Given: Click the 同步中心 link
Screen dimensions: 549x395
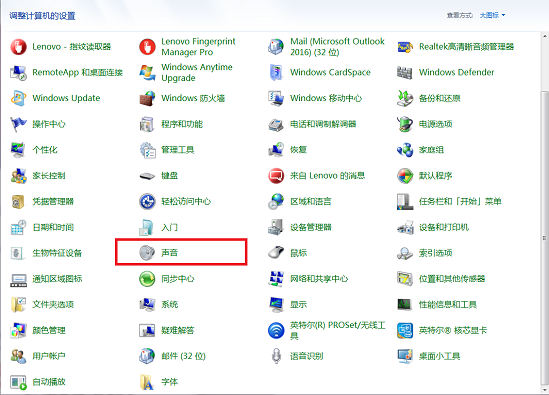Looking at the screenshot, I should click(178, 279).
